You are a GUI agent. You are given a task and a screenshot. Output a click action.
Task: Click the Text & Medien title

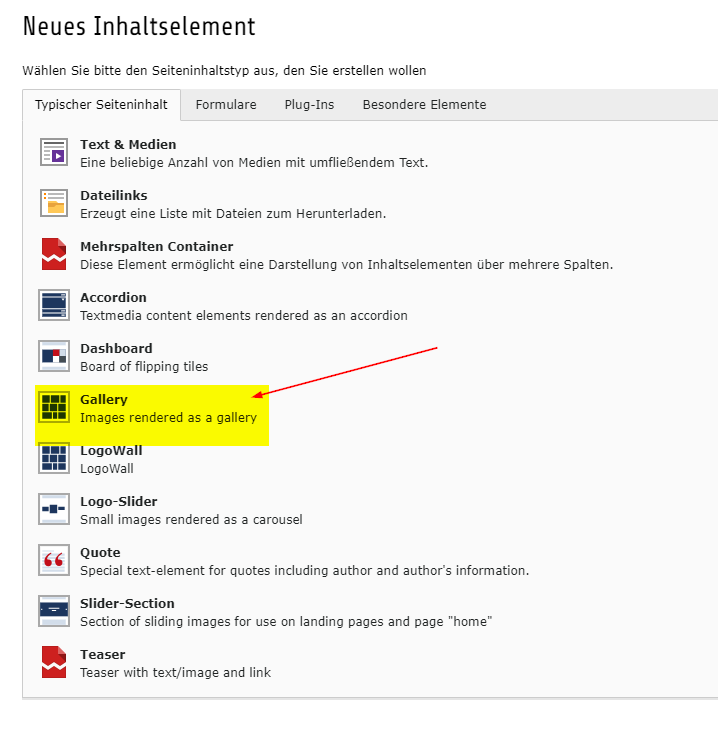pyautogui.click(x=128, y=145)
